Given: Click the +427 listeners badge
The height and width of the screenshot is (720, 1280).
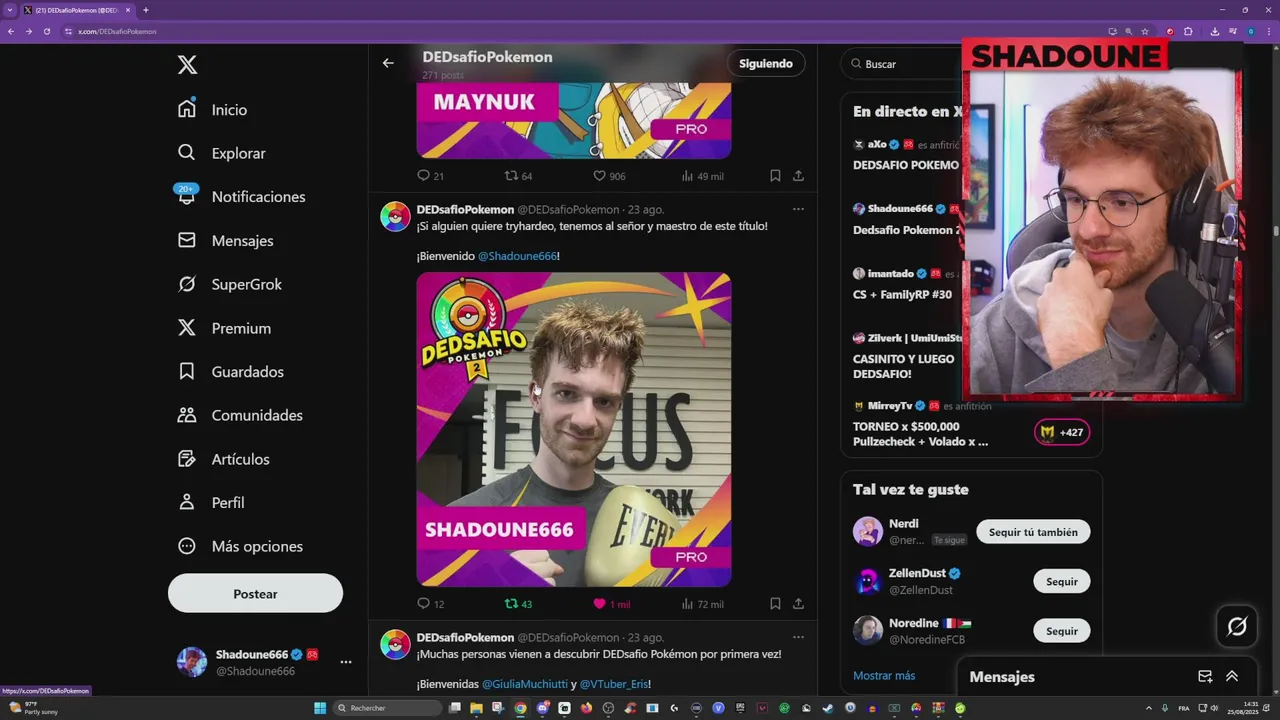Looking at the screenshot, I should [x=1062, y=432].
